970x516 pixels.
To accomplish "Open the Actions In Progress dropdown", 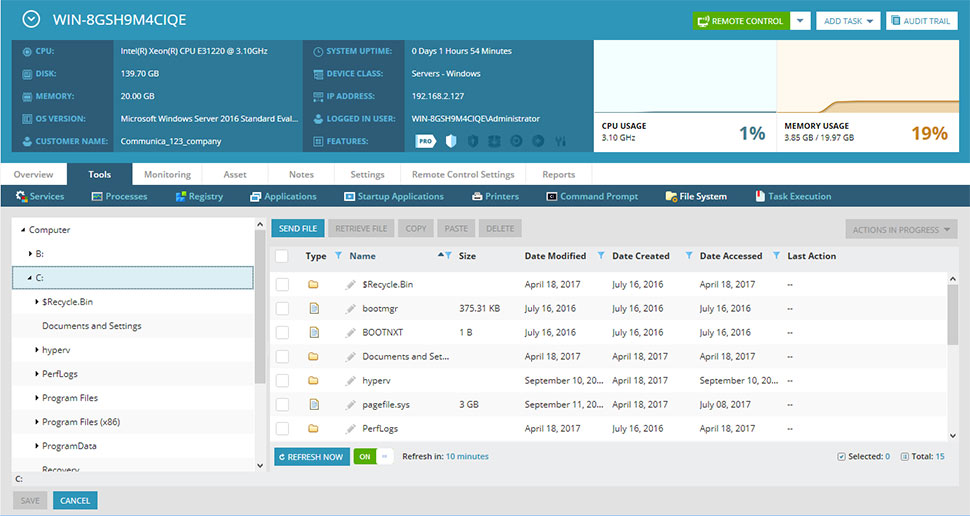I will 901,230.
